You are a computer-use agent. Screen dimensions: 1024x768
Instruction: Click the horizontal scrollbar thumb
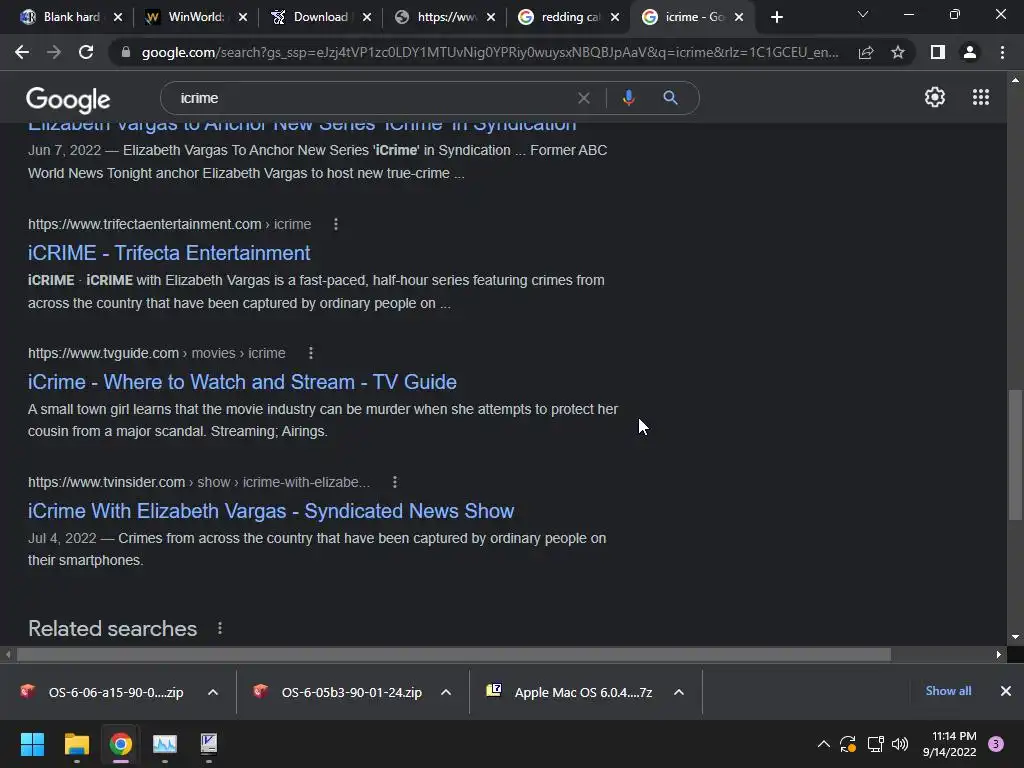[454, 654]
